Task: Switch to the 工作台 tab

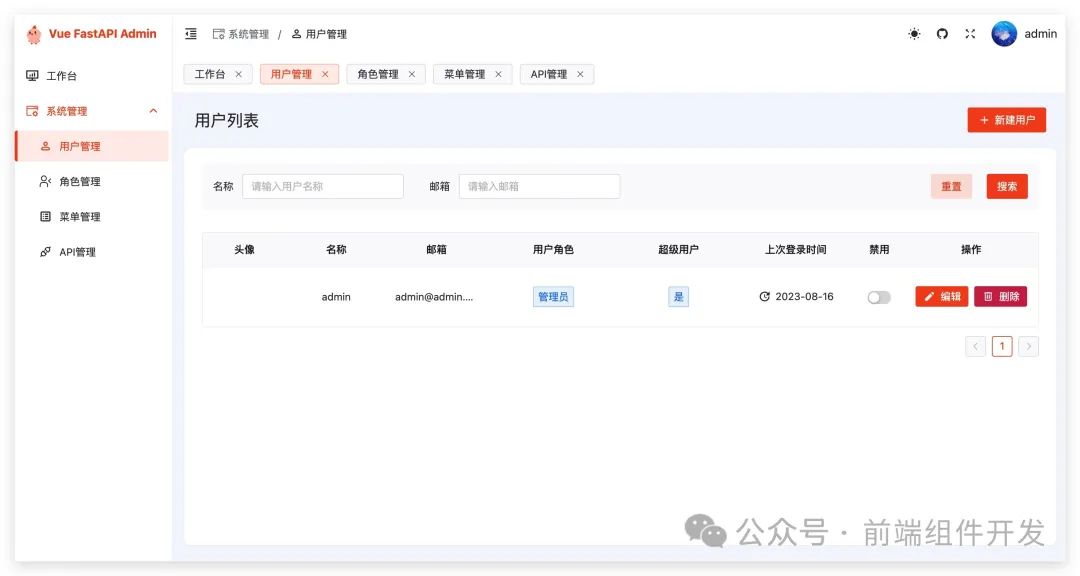Action: click(211, 73)
